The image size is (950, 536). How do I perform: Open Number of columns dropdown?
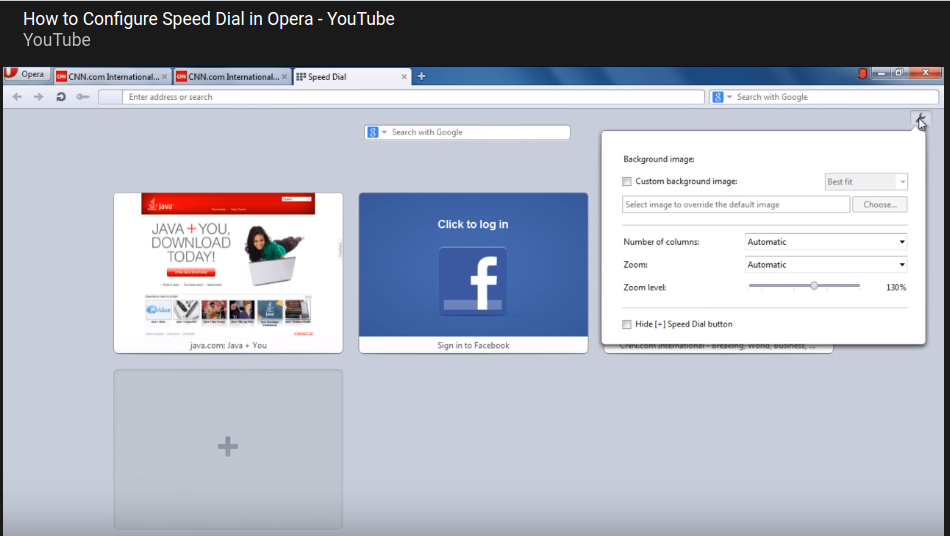point(826,242)
